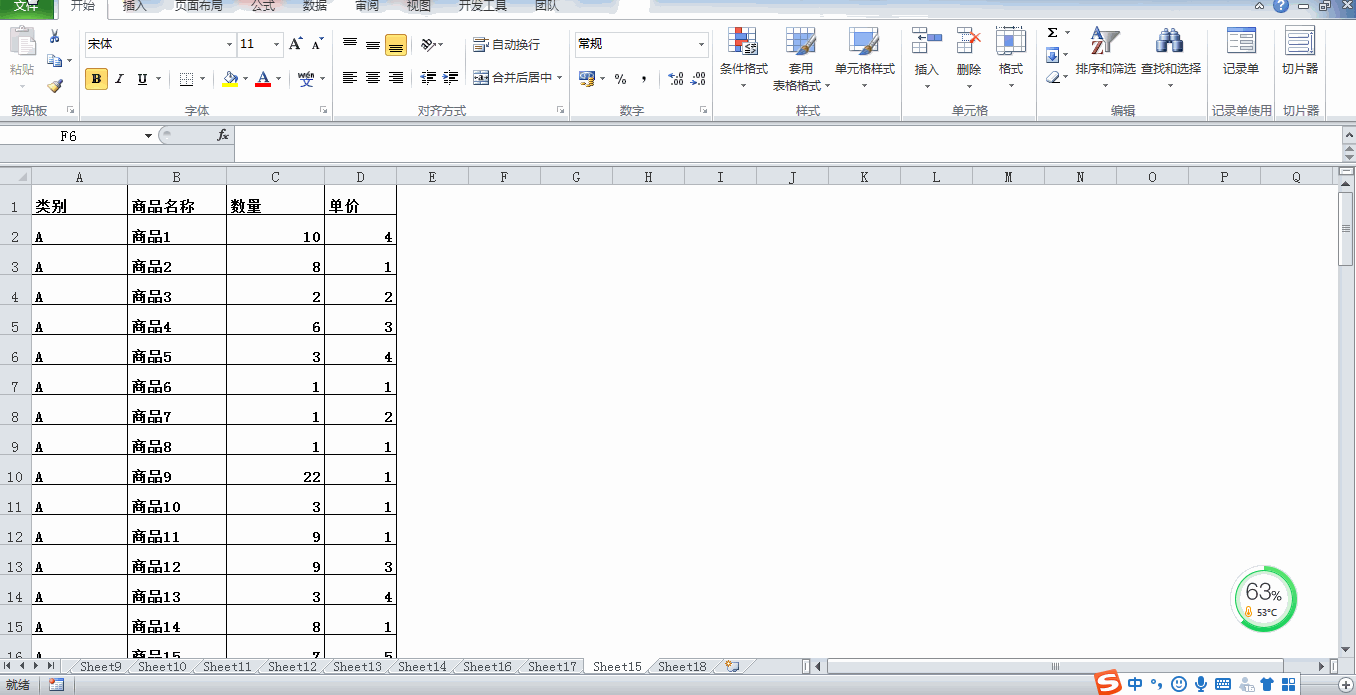Expand the number format dropdown (常规)
The height and width of the screenshot is (695, 1356).
point(701,45)
